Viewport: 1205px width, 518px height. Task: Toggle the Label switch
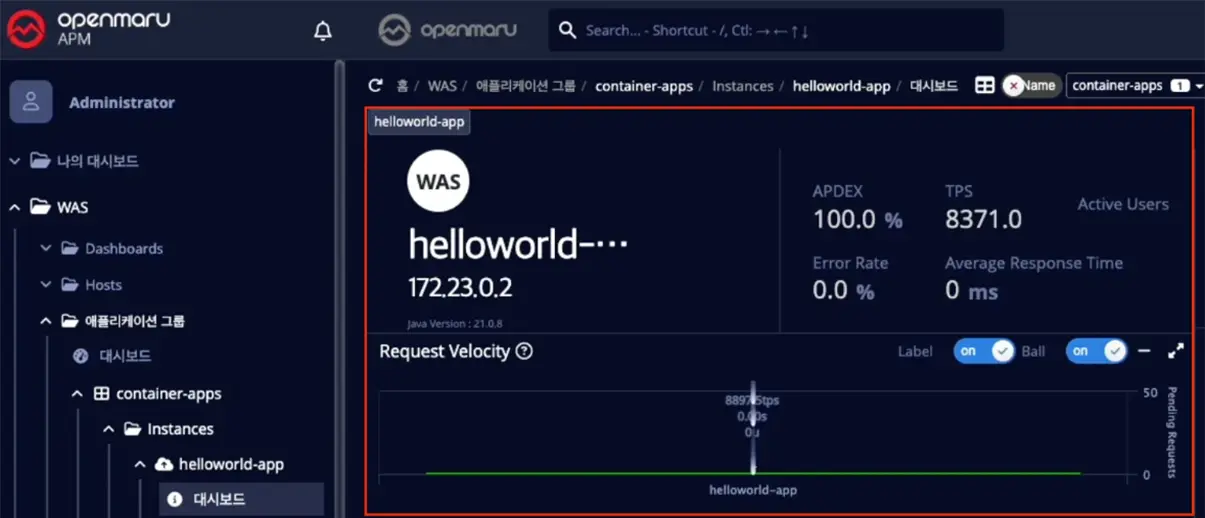(x=984, y=351)
